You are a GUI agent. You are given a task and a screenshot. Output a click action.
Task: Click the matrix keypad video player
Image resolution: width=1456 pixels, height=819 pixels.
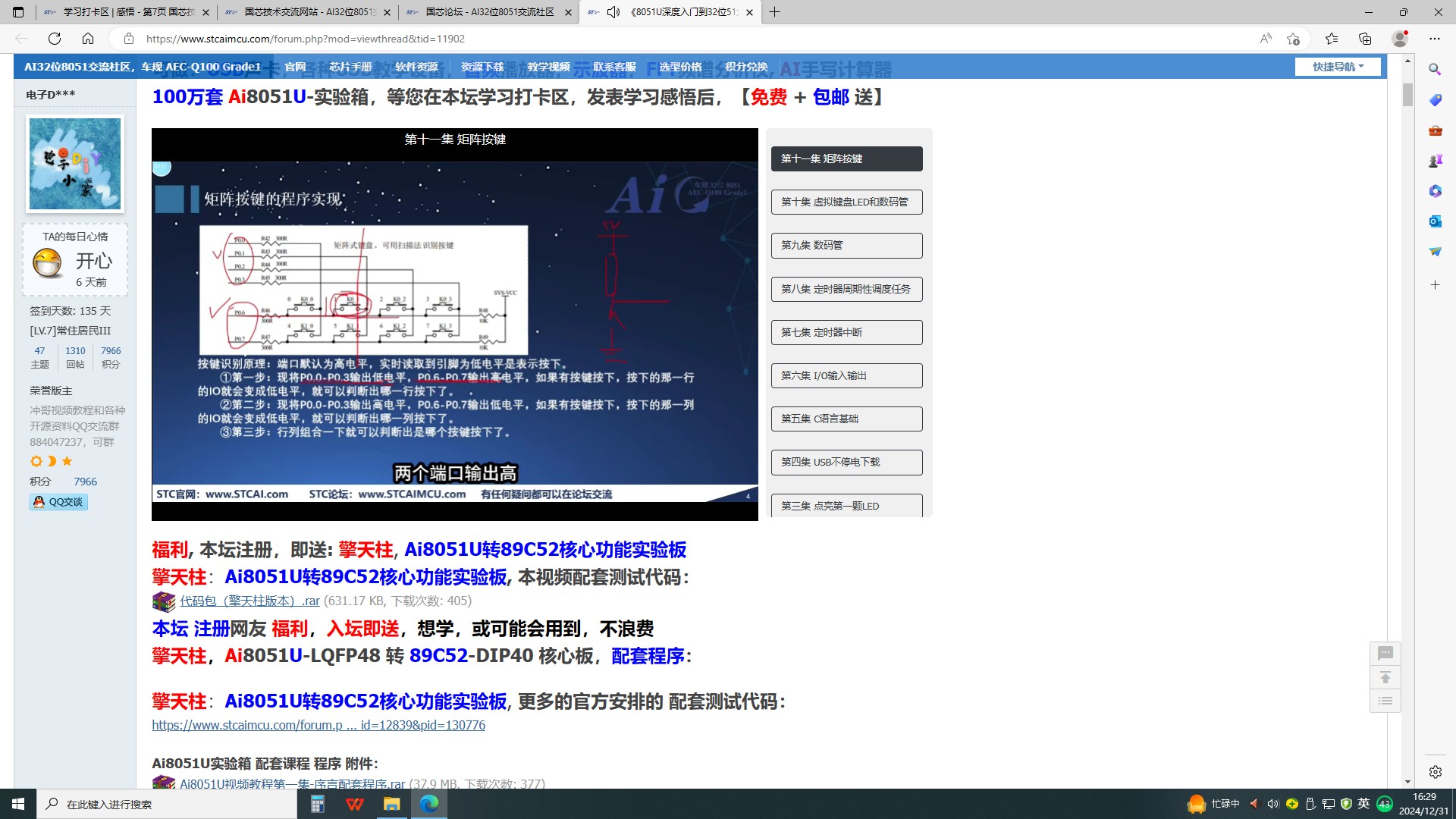tap(454, 324)
